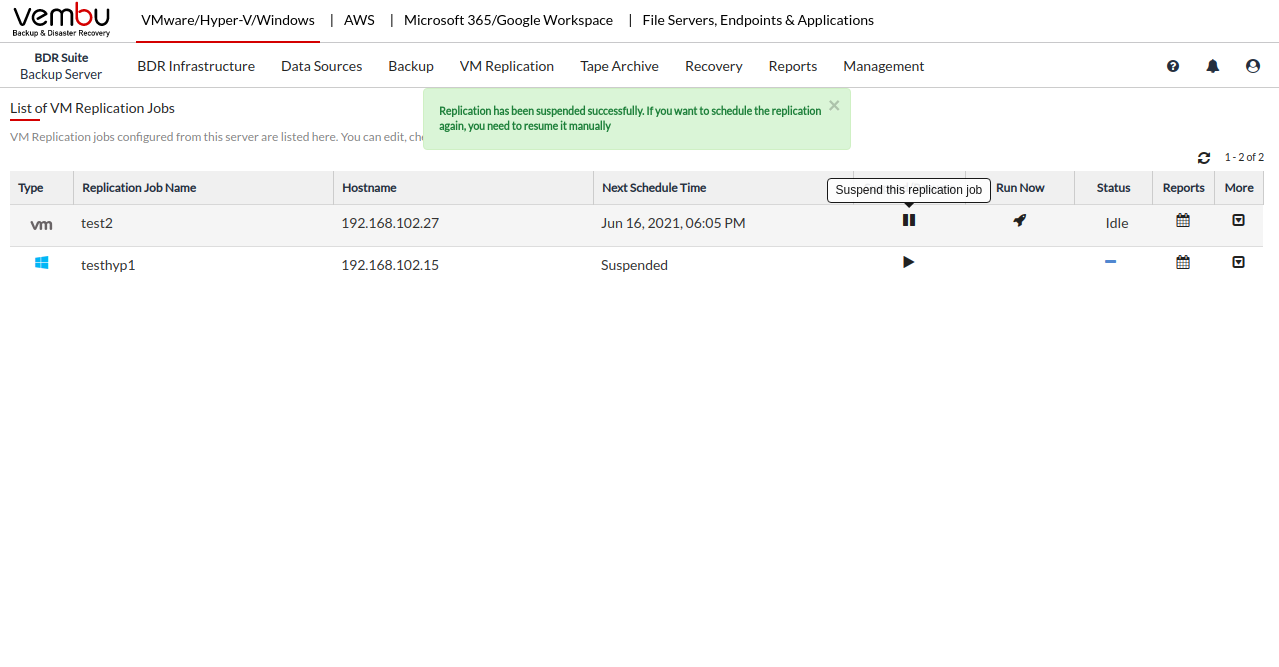Show notifications bell

pos(1213,66)
